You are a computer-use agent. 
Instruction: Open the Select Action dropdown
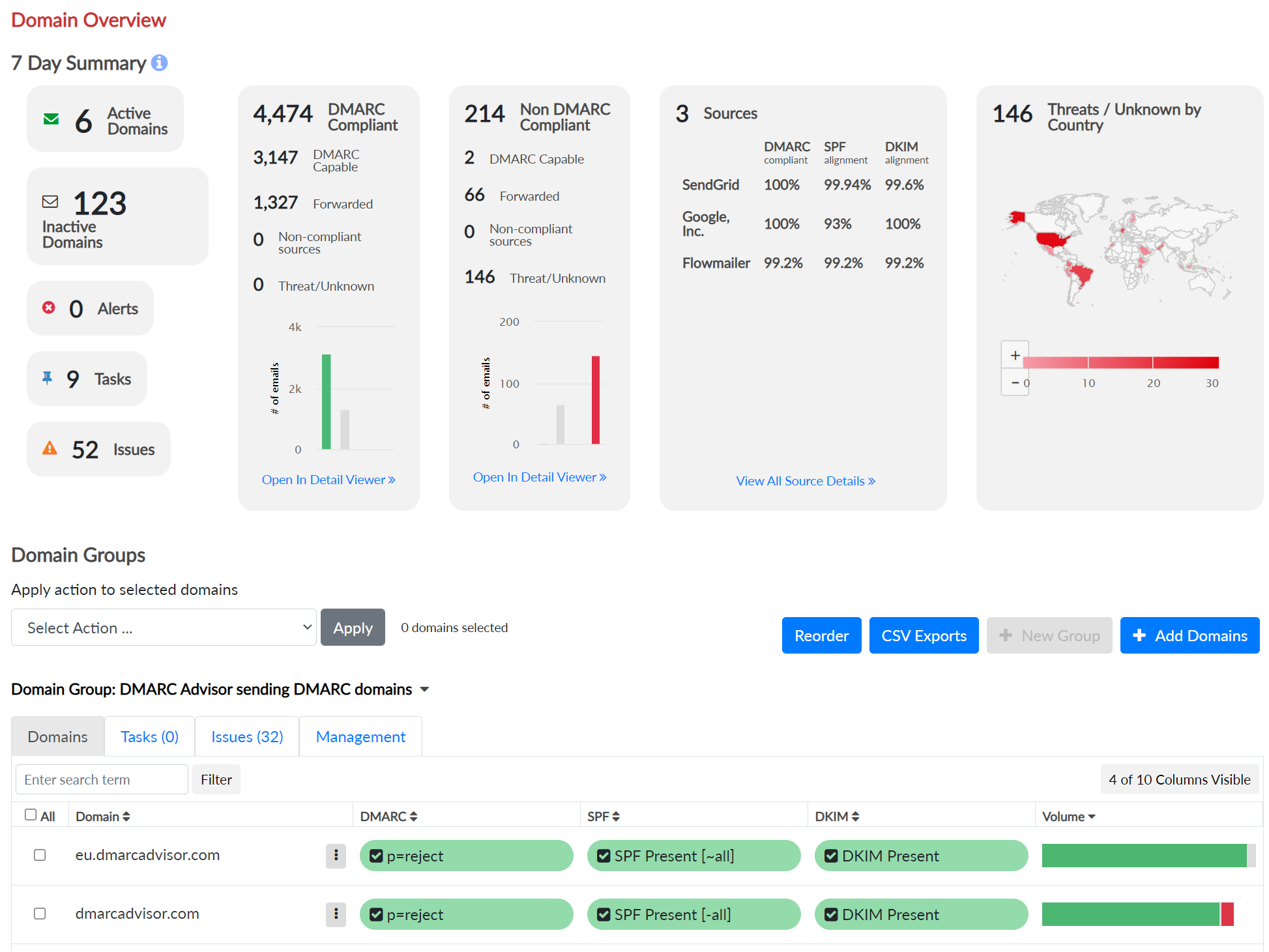[164, 627]
